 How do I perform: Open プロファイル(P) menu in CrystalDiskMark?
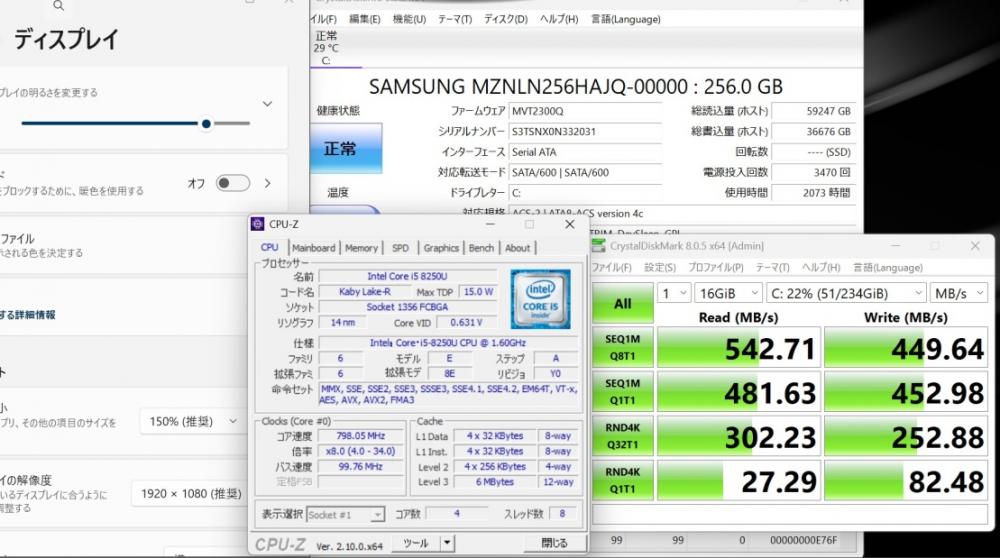(x=716, y=267)
